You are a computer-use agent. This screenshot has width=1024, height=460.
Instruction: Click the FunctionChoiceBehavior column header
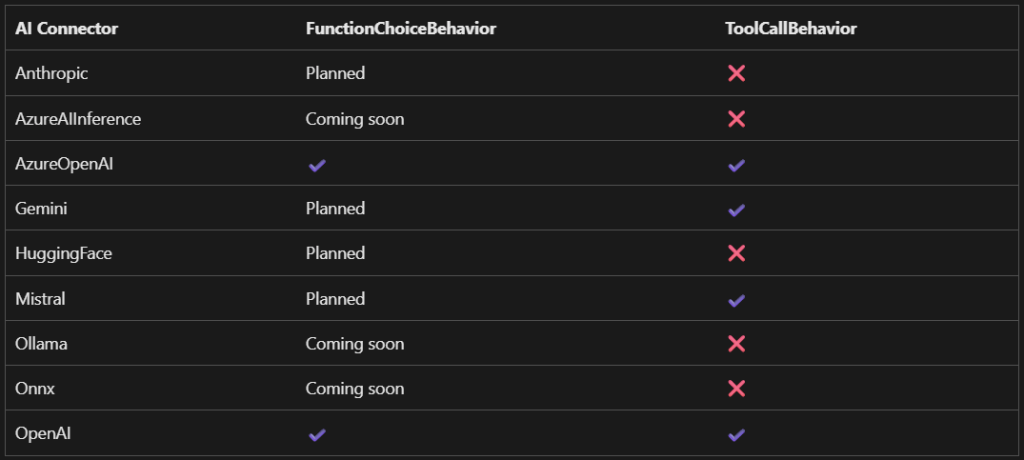click(401, 29)
